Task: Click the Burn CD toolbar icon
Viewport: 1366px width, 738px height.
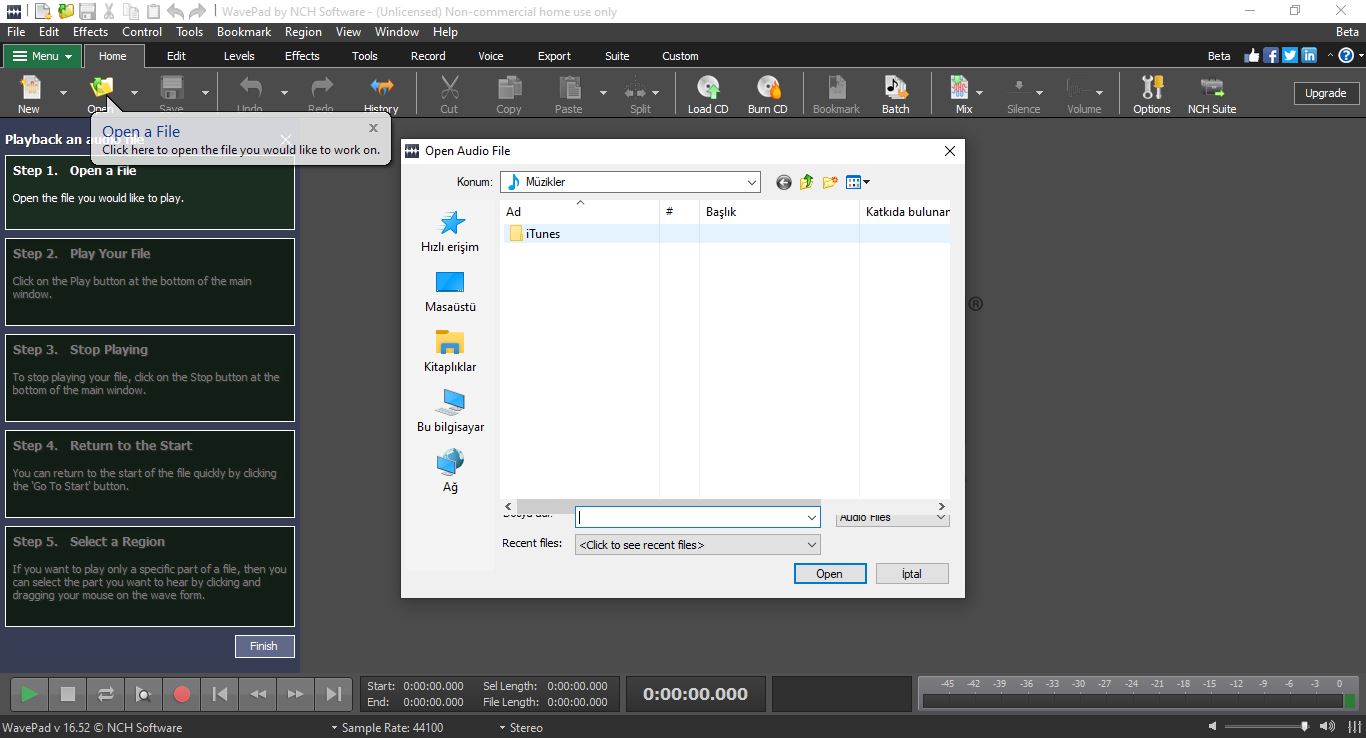Action: pos(767,94)
